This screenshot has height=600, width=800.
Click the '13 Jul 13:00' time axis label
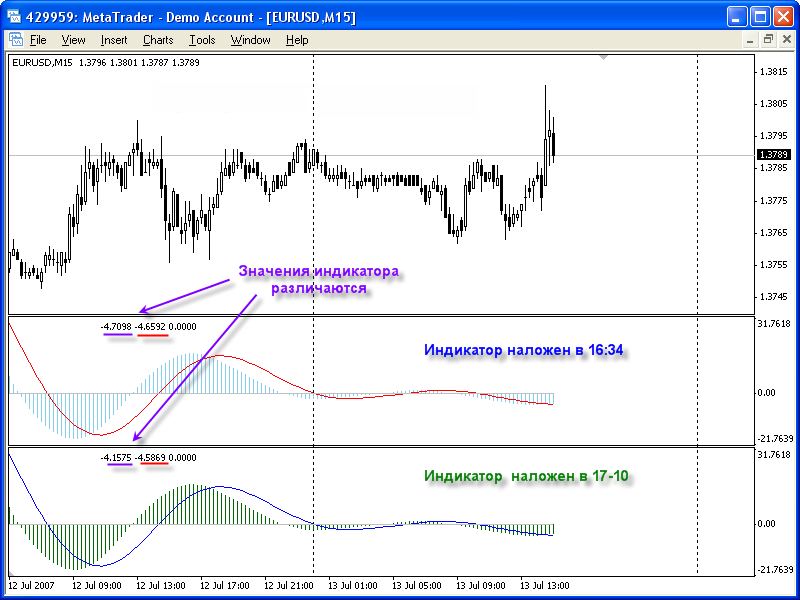pyautogui.click(x=544, y=585)
